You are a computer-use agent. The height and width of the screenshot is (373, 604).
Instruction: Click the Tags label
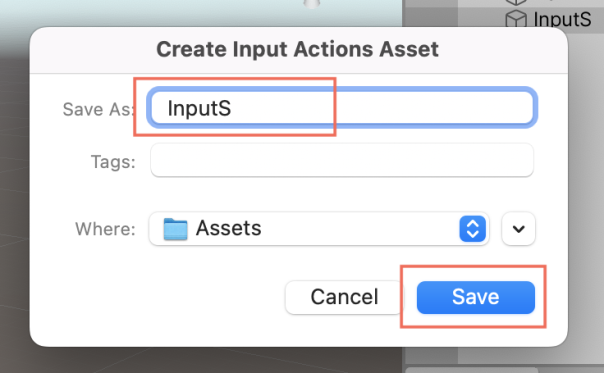click(113, 162)
